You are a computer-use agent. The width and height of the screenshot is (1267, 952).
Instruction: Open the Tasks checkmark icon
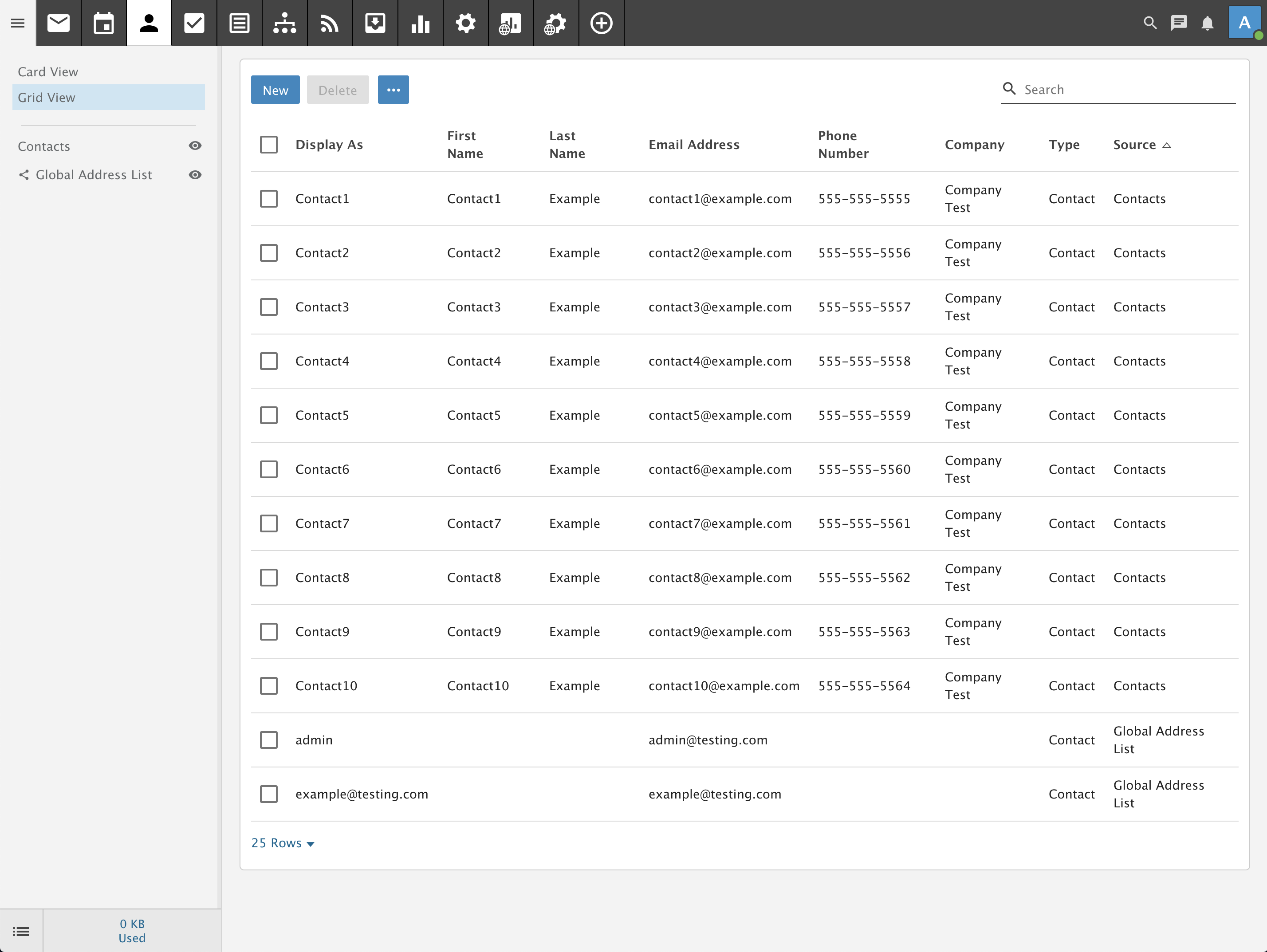194,23
